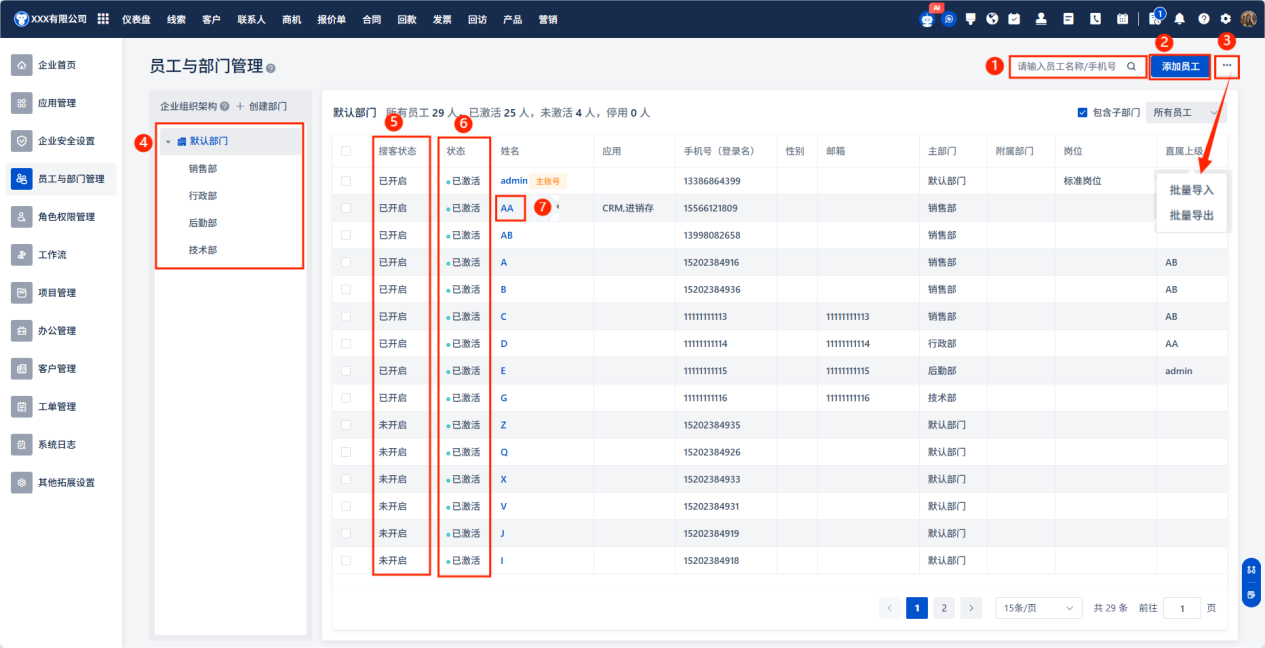The image size is (1265, 648).
Task: Open 角色权限管理 in the sidebar
Action: (65, 217)
